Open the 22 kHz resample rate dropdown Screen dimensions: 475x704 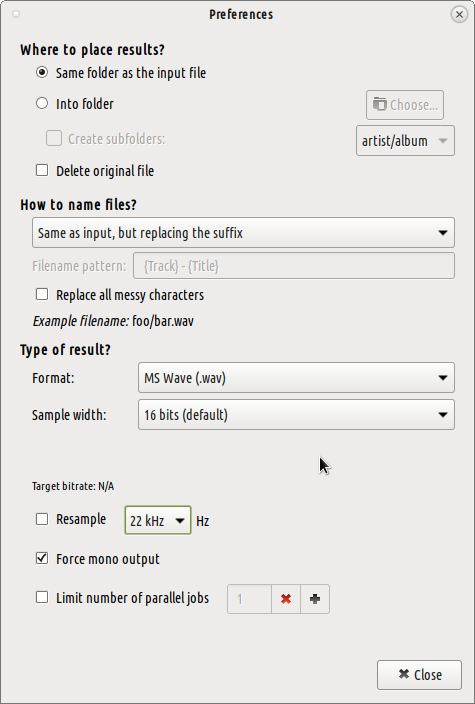(158, 520)
